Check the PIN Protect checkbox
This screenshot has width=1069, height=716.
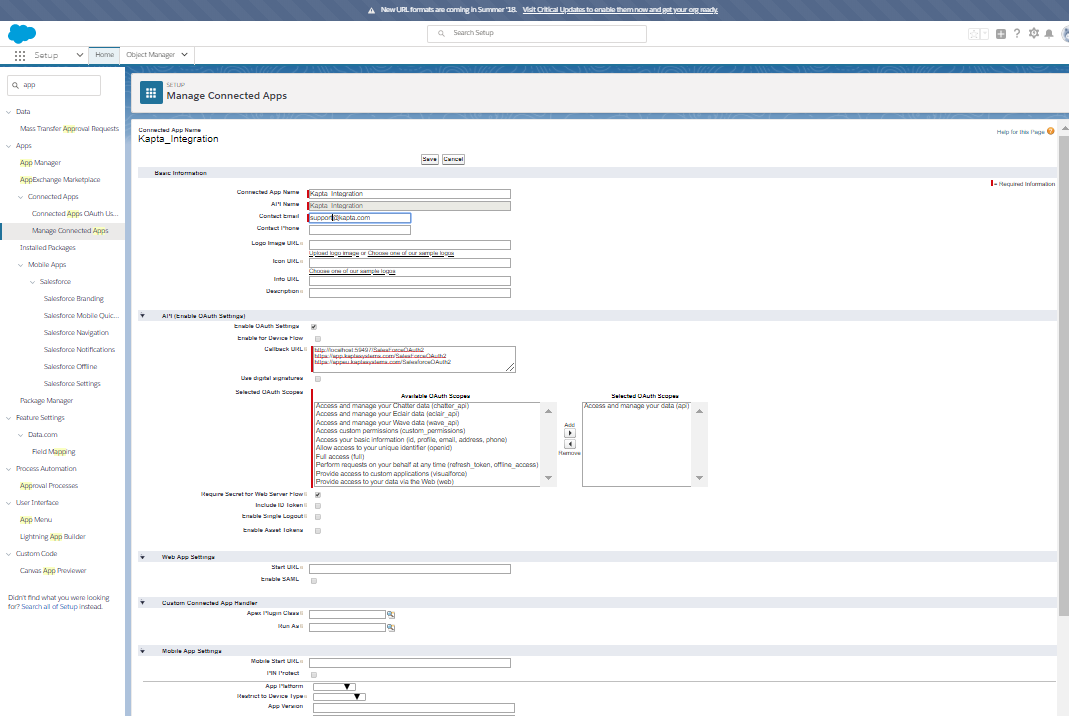314,674
